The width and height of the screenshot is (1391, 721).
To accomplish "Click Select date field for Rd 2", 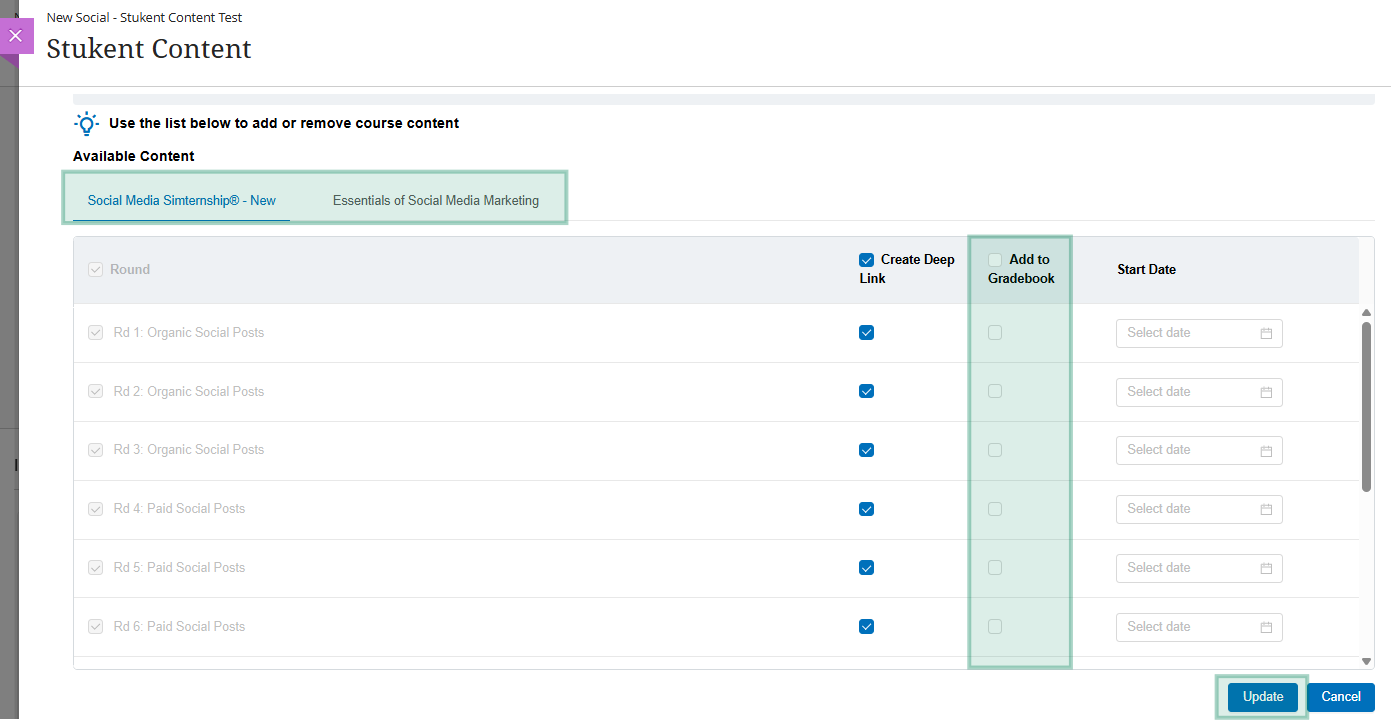I will click(1199, 392).
